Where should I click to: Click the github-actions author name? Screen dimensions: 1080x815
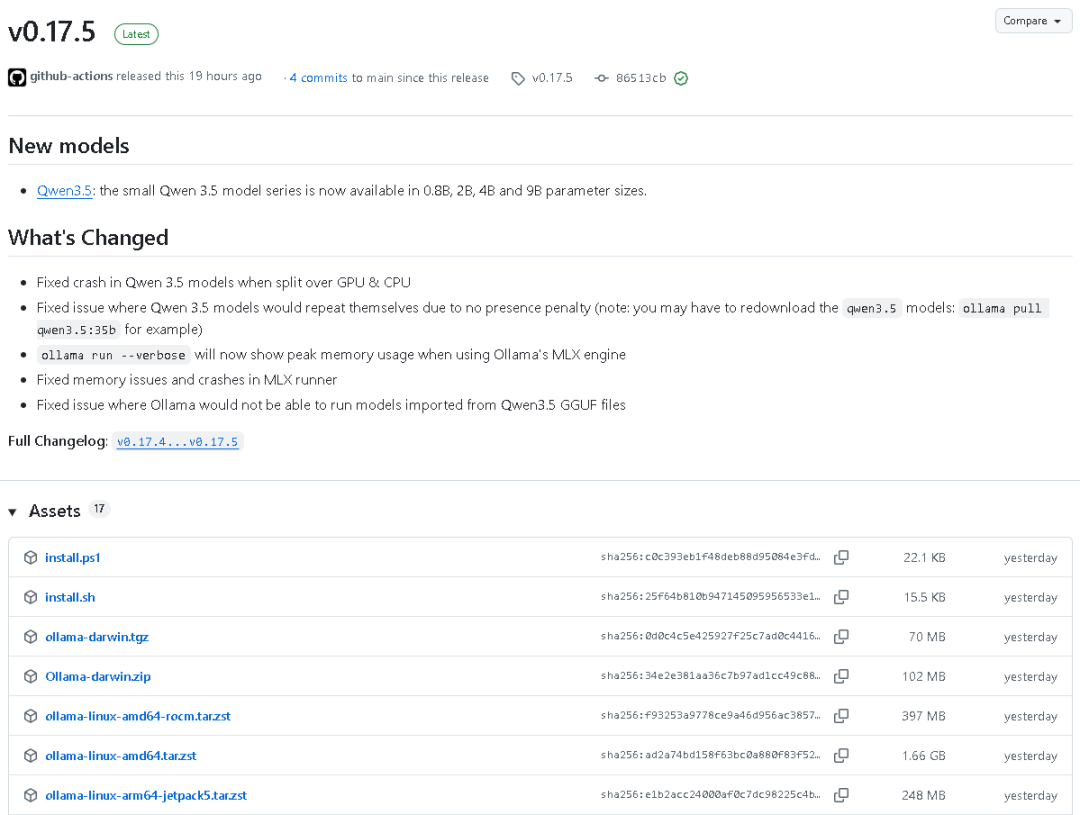click(x=71, y=76)
